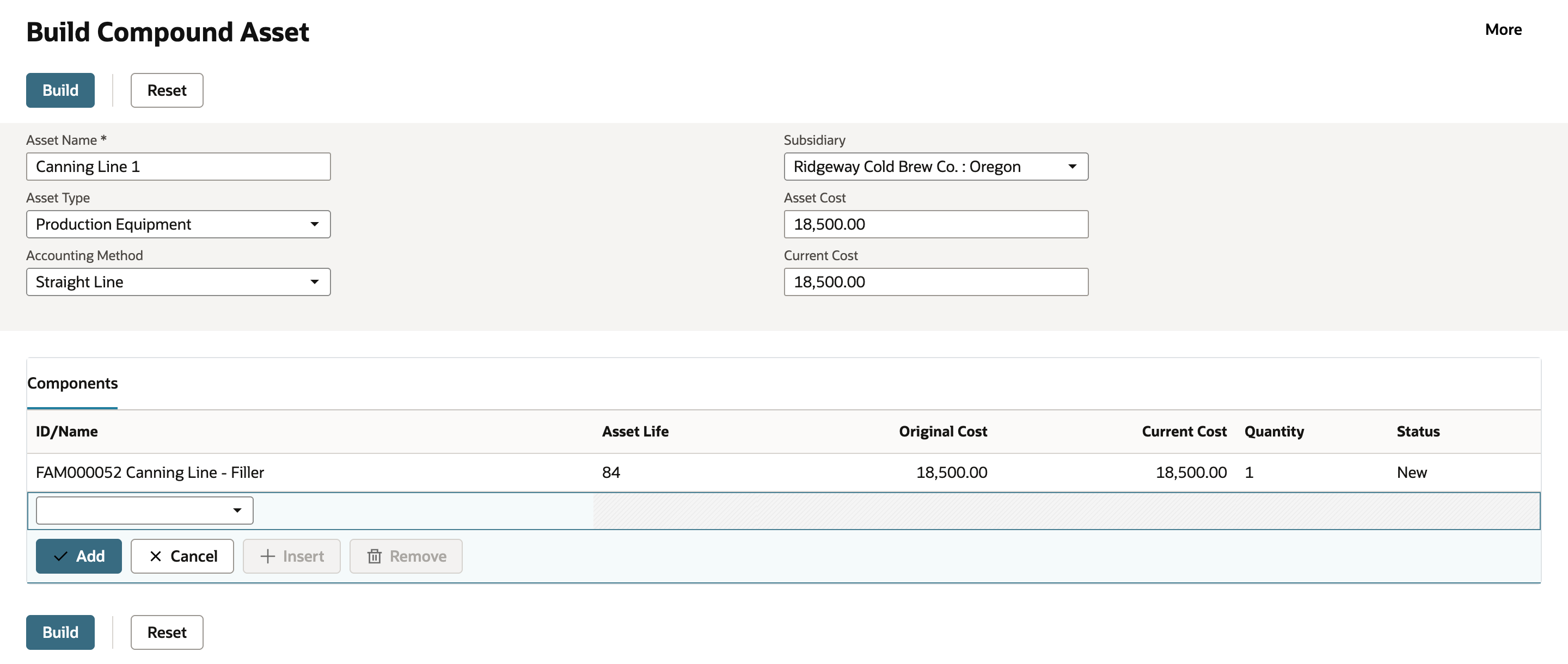Select the Components tab

[x=72, y=383]
